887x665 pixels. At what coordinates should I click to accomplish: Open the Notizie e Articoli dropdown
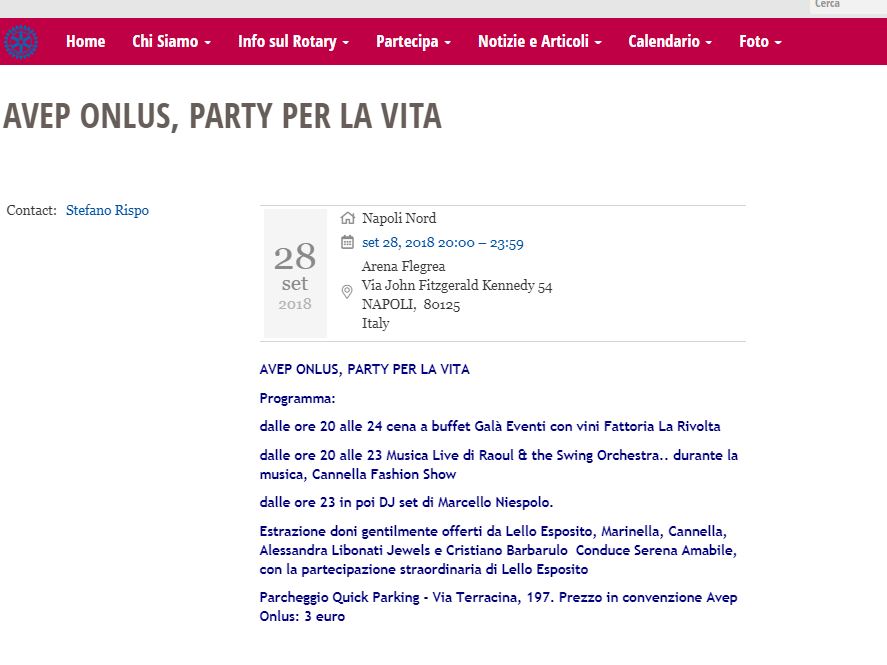click(539, 41)
